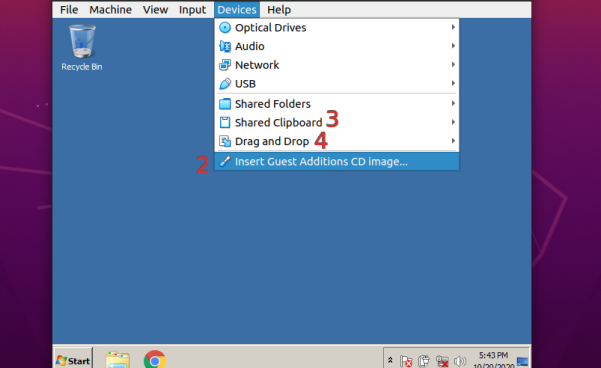601x368 pixels.
Task: Expand the Shared Clipboard submenu arrow
Action: [453, 122]
